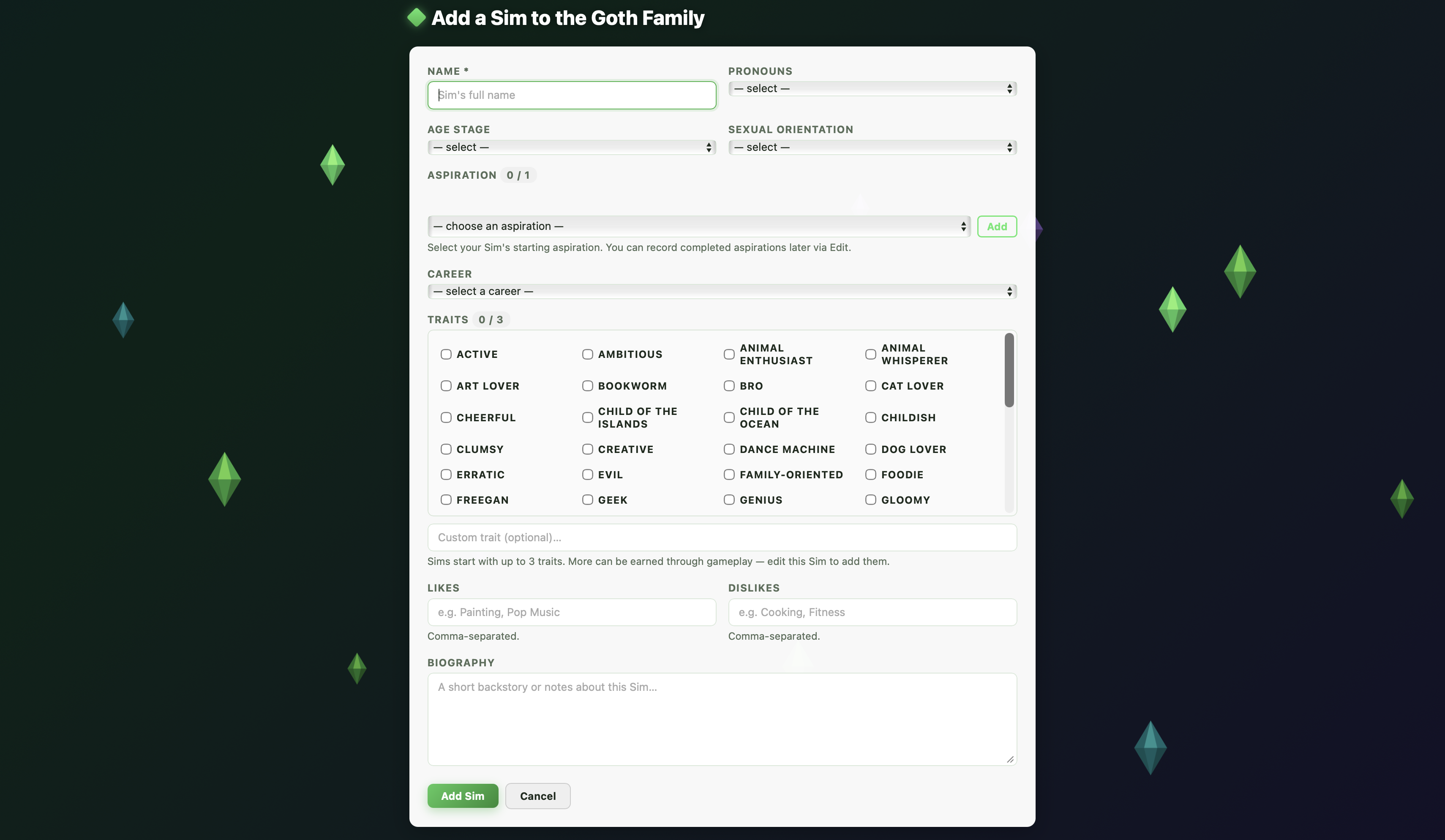Check the Geek trait
Viewport: 1445px width, 840px height.
(x=587, y=500)
